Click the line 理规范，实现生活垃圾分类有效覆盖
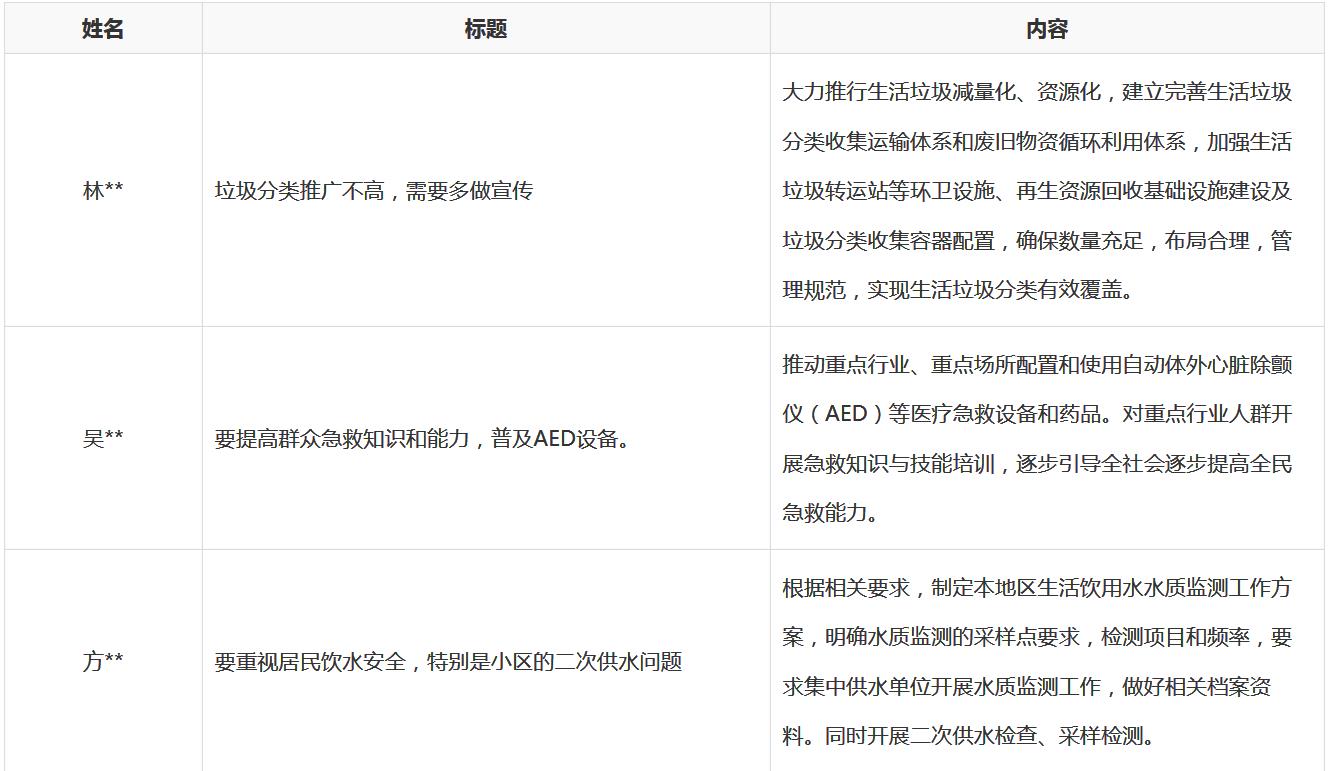 tap(957, 291)
